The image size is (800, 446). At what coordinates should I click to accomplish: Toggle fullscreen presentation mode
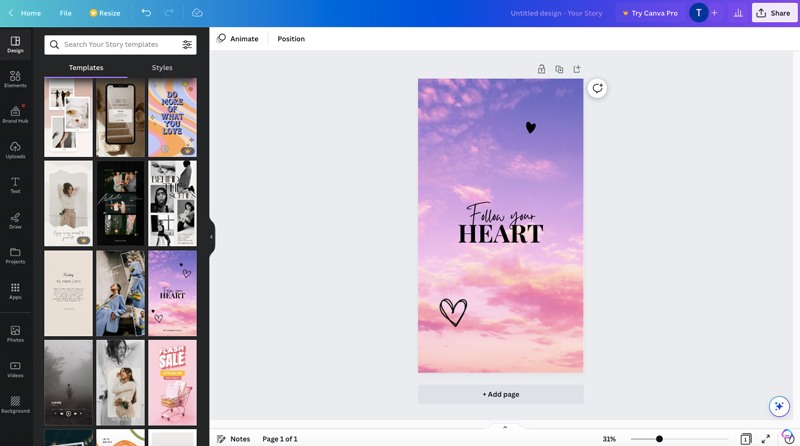(766, 439)
